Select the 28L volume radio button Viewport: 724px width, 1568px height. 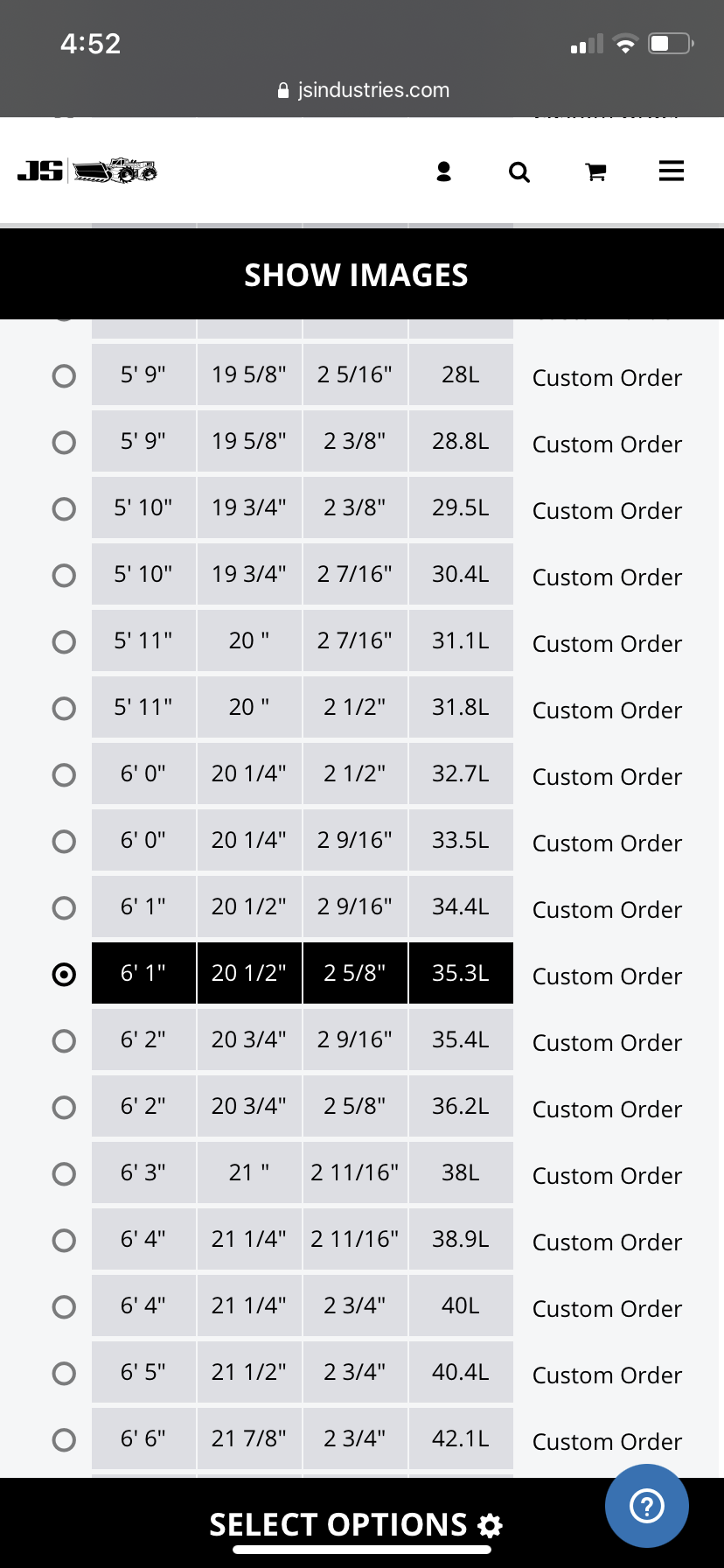pyautogui.click(x=64, y=376)
